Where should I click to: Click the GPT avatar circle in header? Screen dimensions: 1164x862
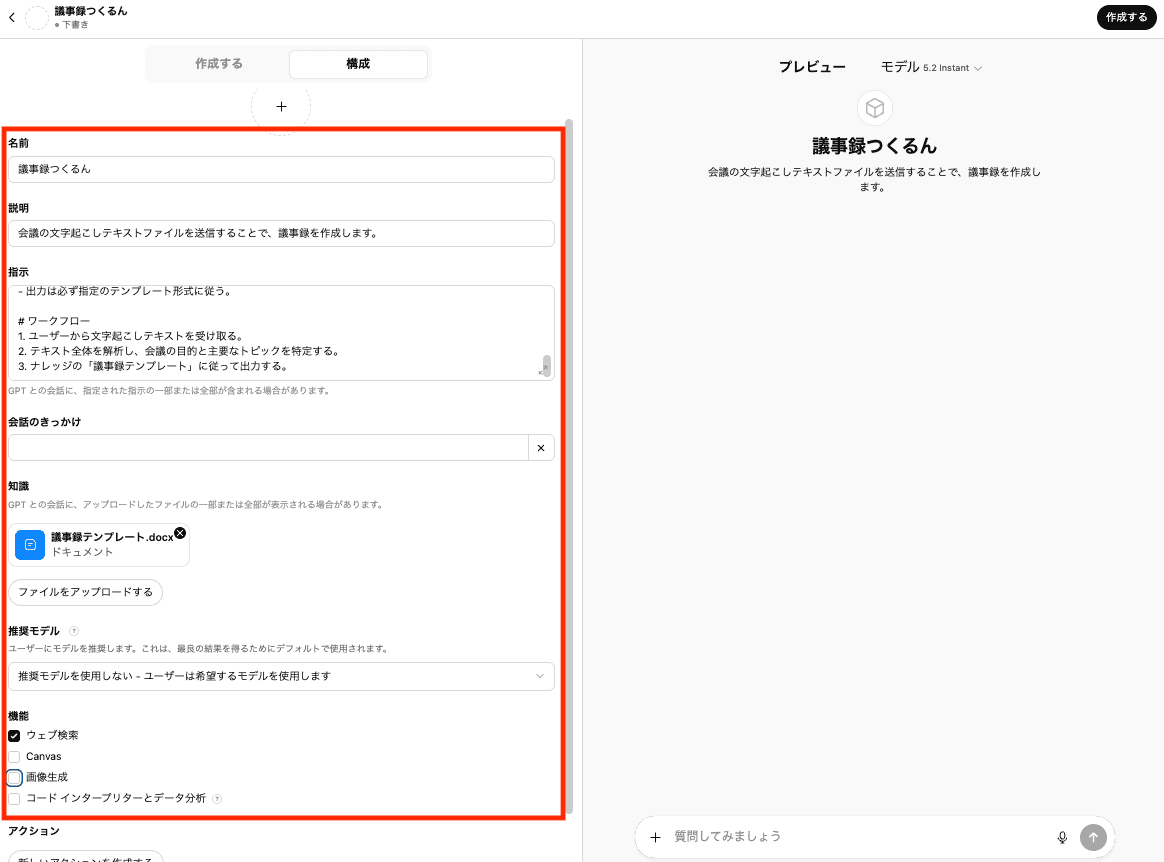click(x=37, y=17)
